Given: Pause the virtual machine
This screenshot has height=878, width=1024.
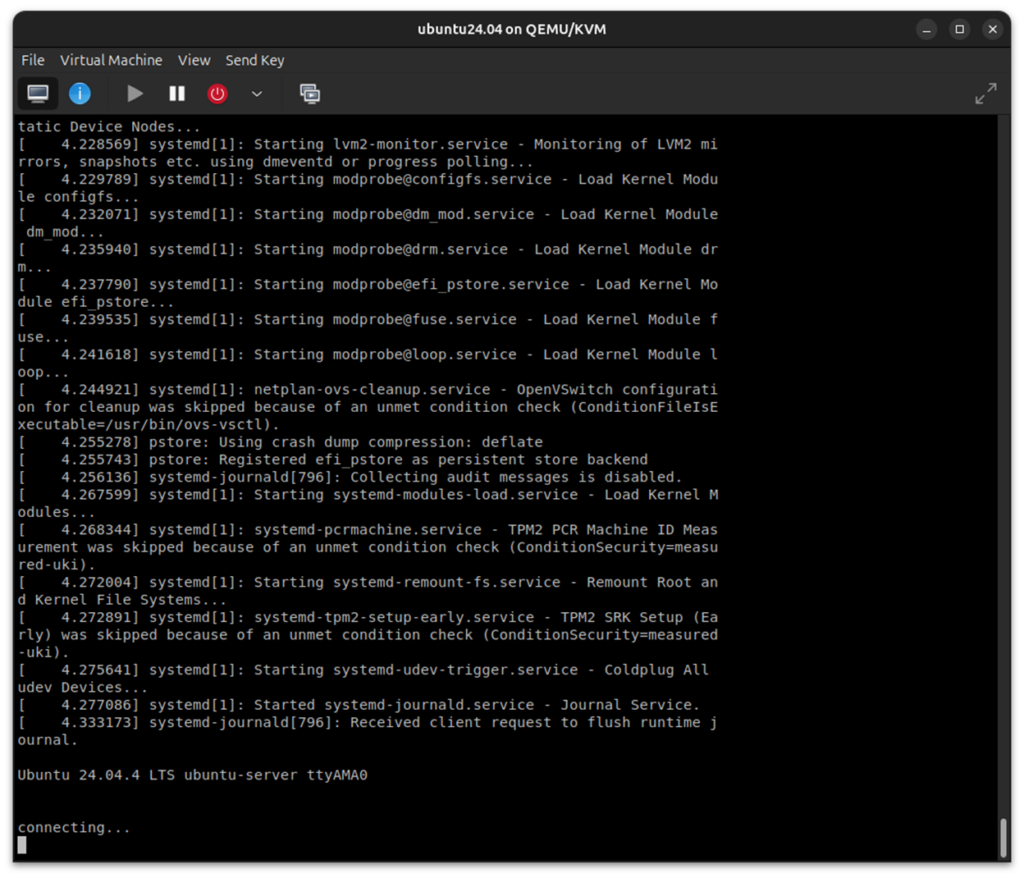Looking at the screenshot, I should click(x=177, y=94).
